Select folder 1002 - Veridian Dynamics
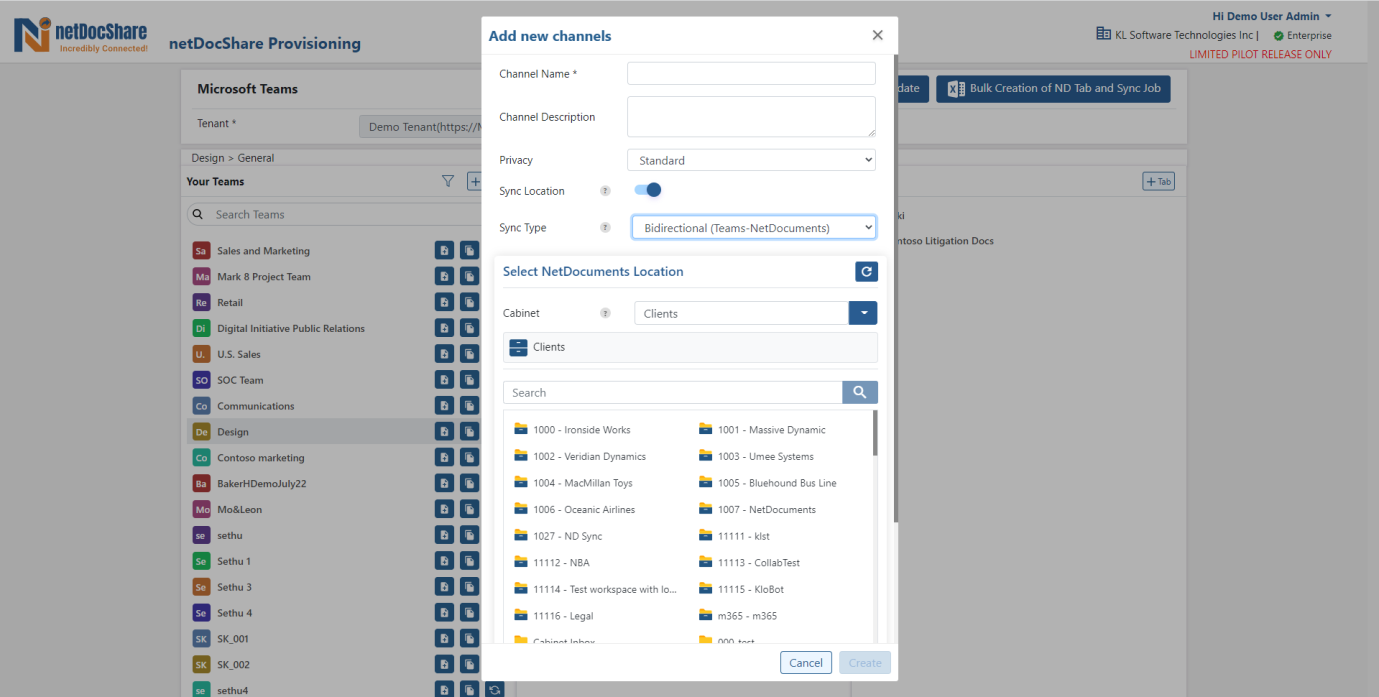Image resolution: width=1379 pixels, height=697 pixels. [x=590, y=456]
